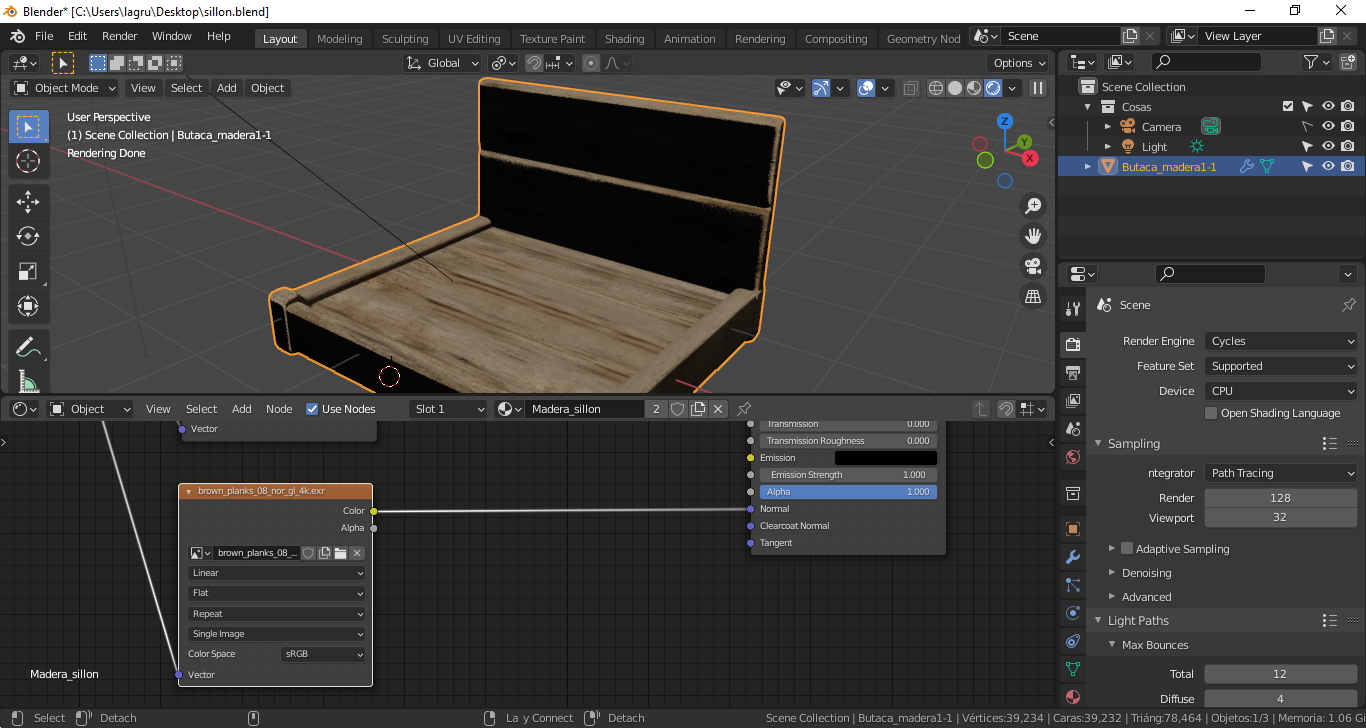Switch to the Shading workspace tab
The height and width of the screenshot is (728, 1366).
[624, 39]
